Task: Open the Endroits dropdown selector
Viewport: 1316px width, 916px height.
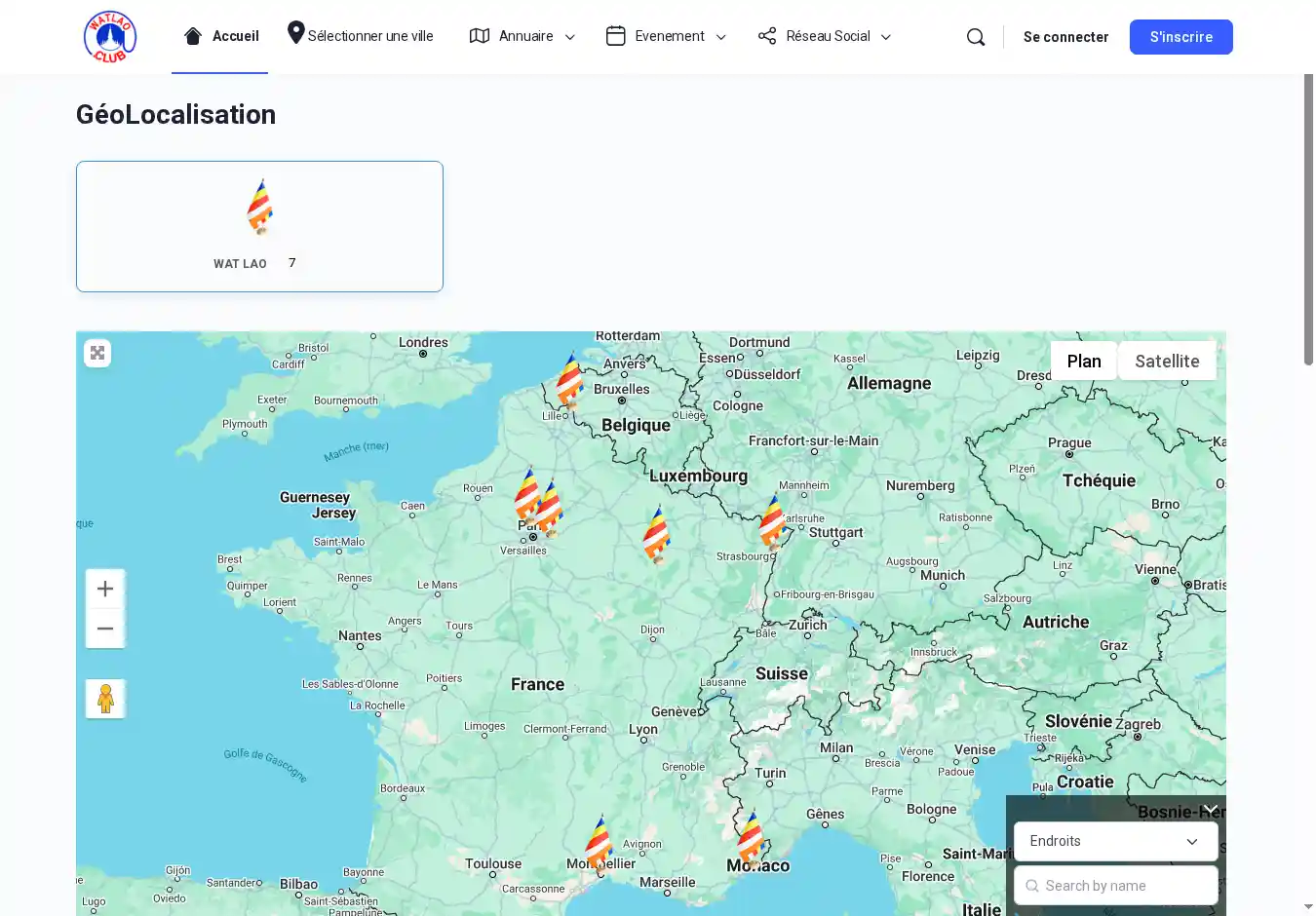Action: [1115, 841]
